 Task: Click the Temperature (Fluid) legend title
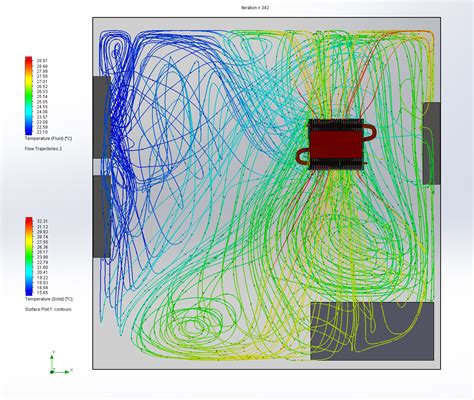[x=48, y=138]
